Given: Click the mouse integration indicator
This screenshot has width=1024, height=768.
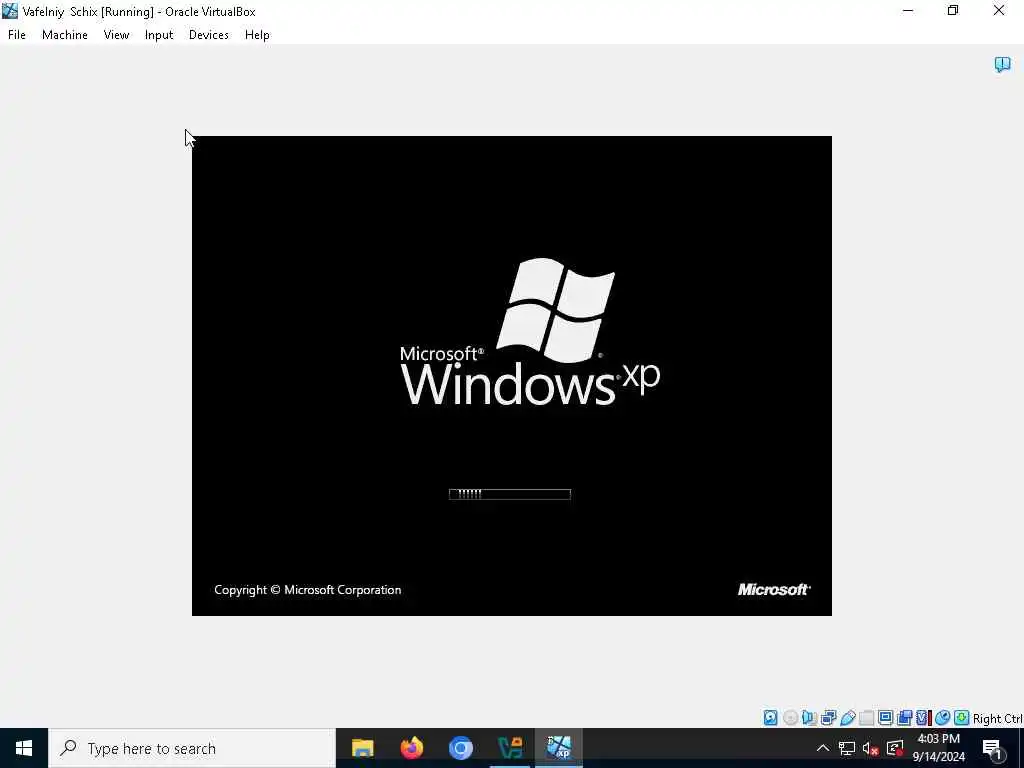Looking at the screenshot, I should [x=942, y=718].
